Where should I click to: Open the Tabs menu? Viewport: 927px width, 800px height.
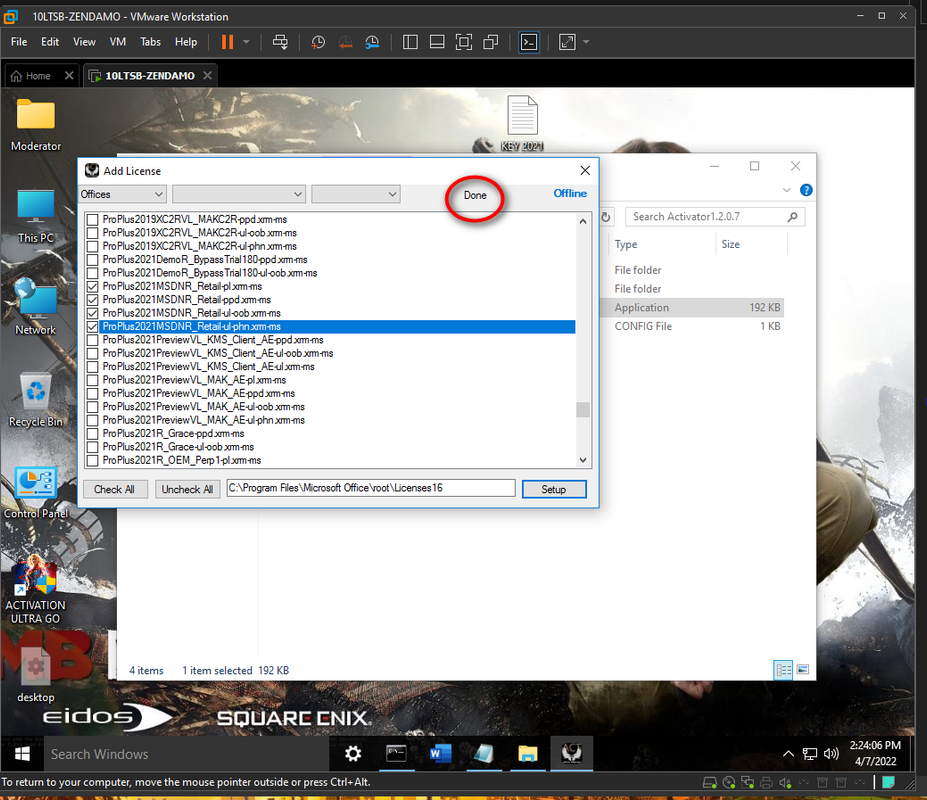point(150,42)
